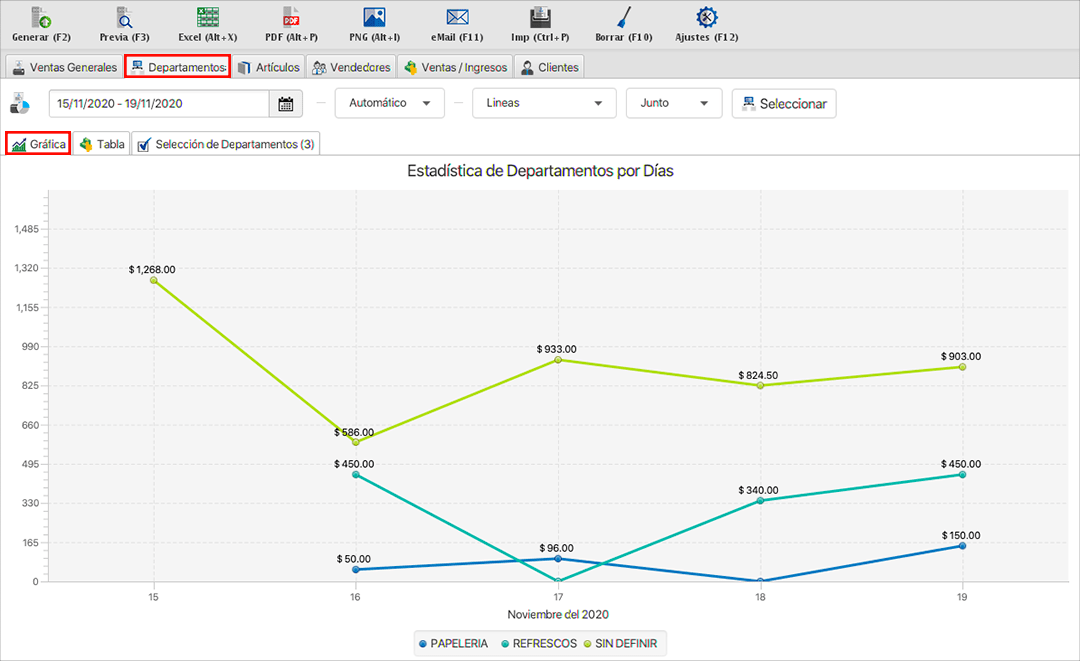
Task: Toggle PAPELERIA series in chart legend
Action: 454,643
